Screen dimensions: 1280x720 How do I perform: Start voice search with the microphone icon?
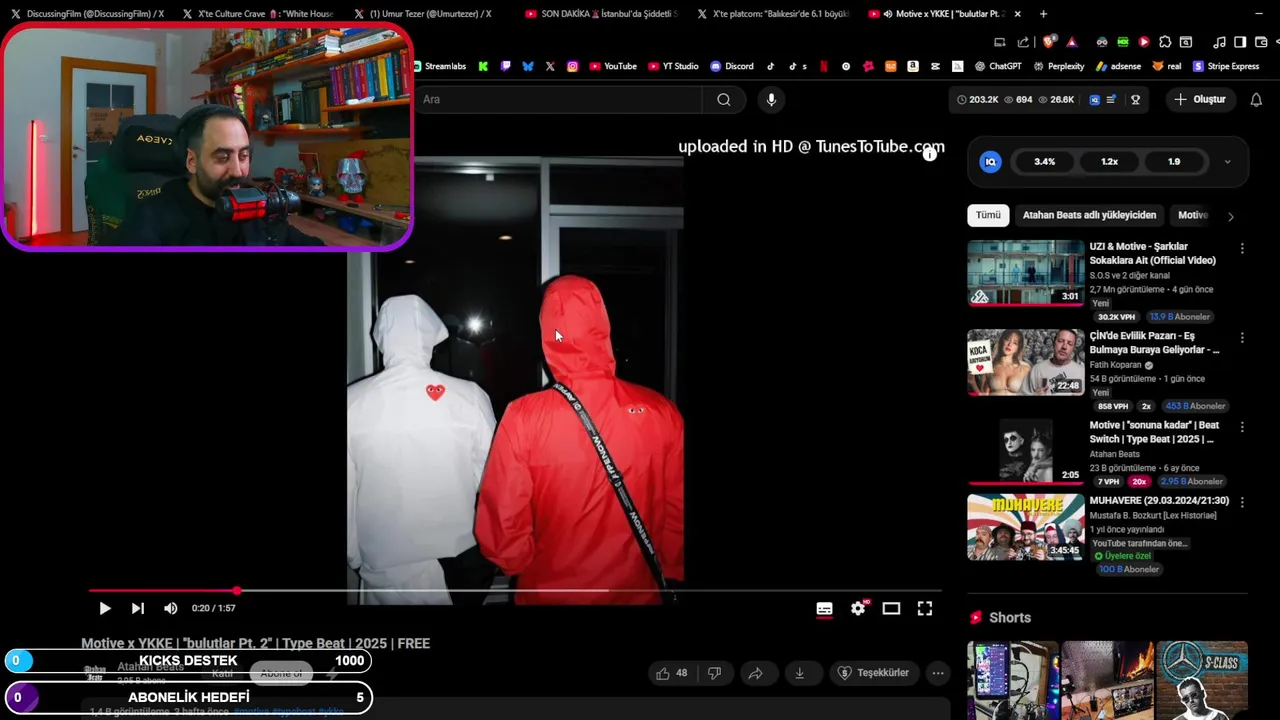coord(771,99)
